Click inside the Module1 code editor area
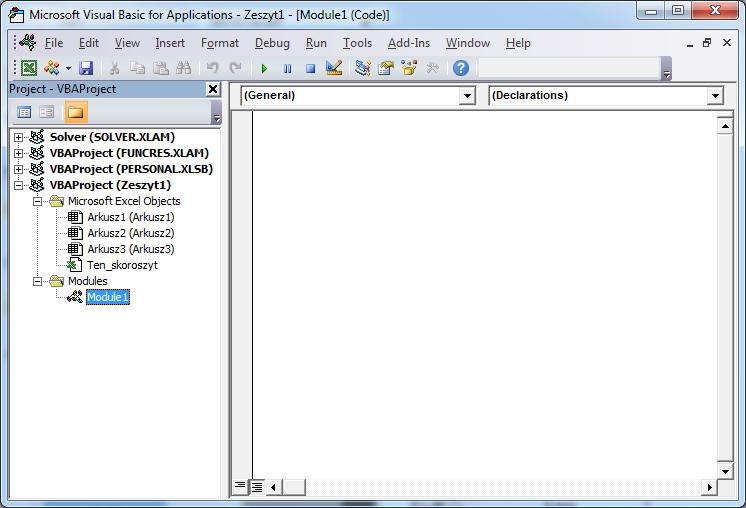Screen dimensions: 746x508 pos(484,294)
